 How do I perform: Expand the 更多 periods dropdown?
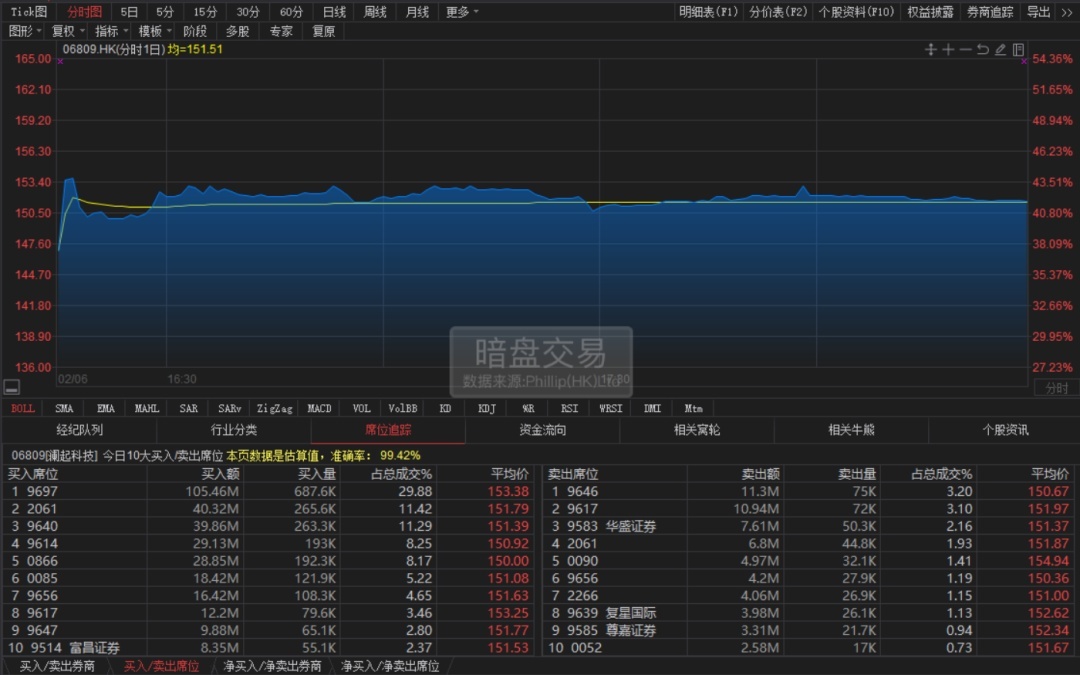(x=461, y=12)
